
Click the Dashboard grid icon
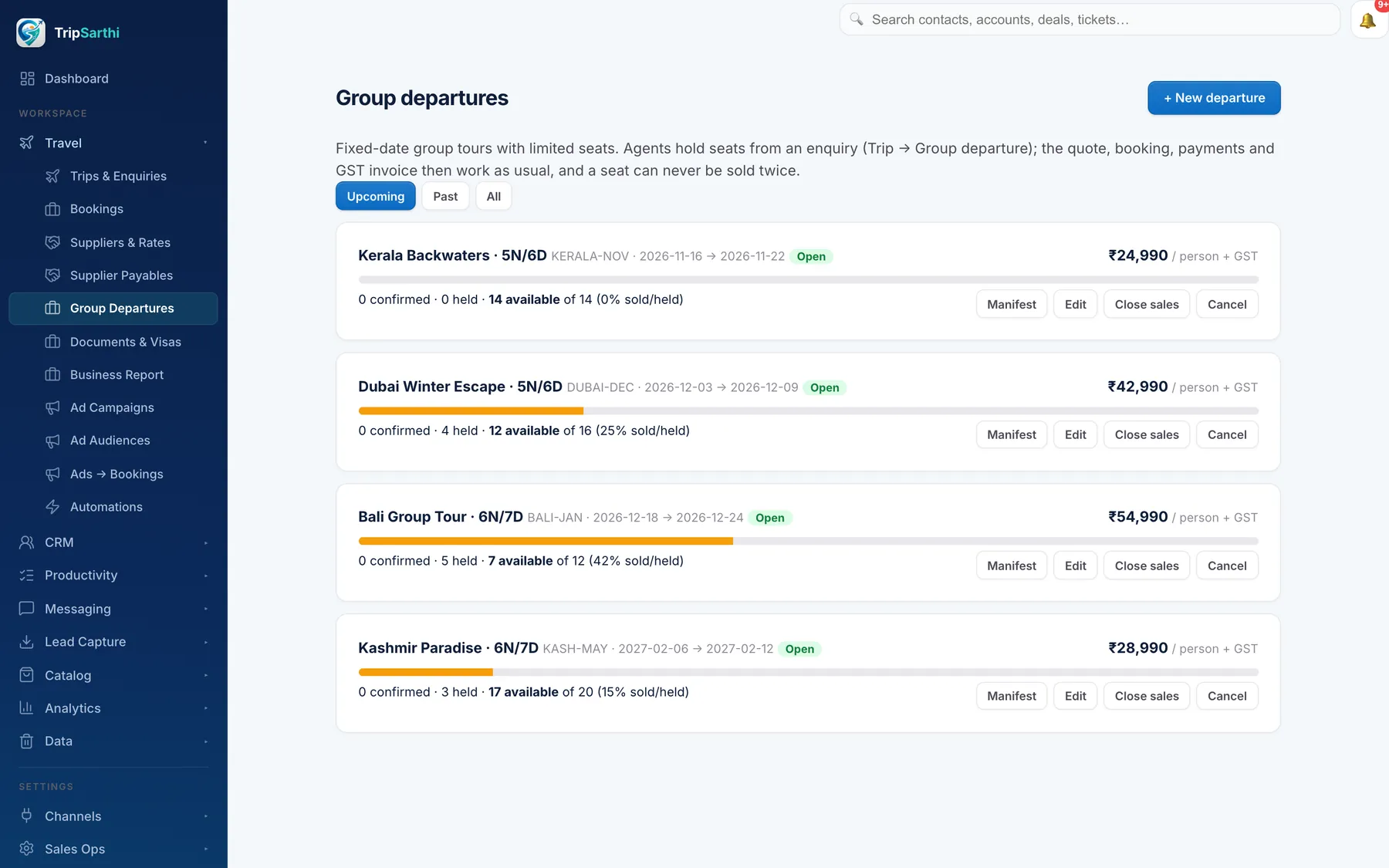click(27, 79)
